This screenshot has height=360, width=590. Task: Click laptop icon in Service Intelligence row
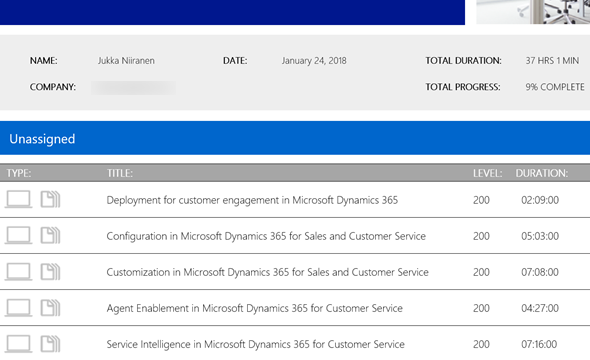[x=18, y=343]
